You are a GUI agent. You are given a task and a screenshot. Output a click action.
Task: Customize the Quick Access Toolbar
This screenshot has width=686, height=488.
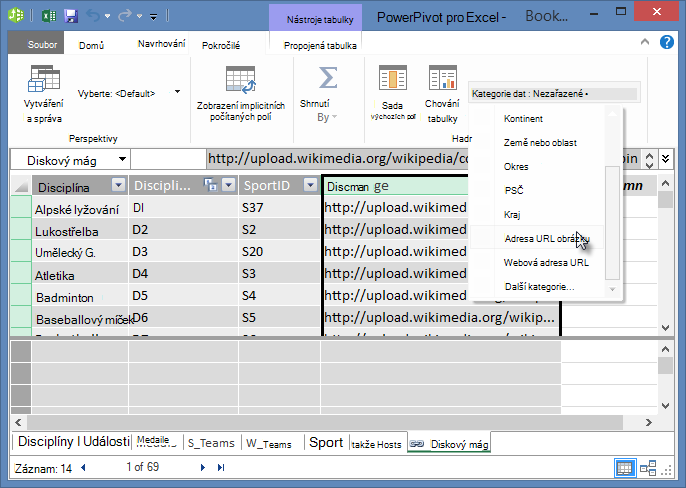click(154, 17)
